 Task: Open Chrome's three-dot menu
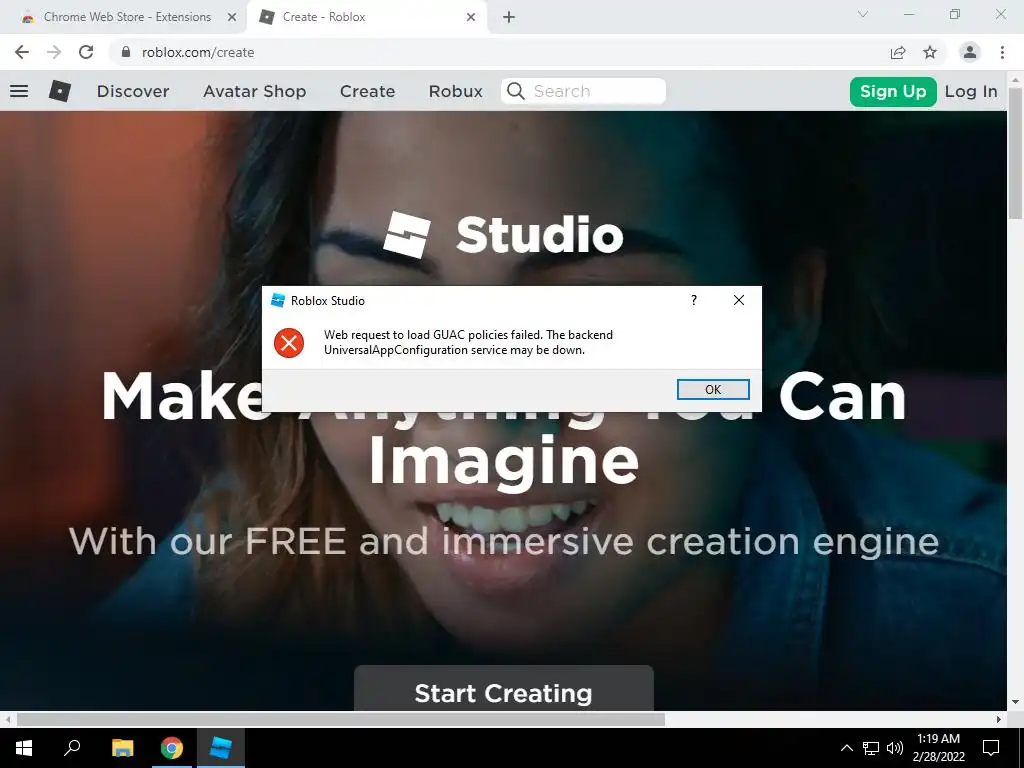click(x=1002, y=52)
